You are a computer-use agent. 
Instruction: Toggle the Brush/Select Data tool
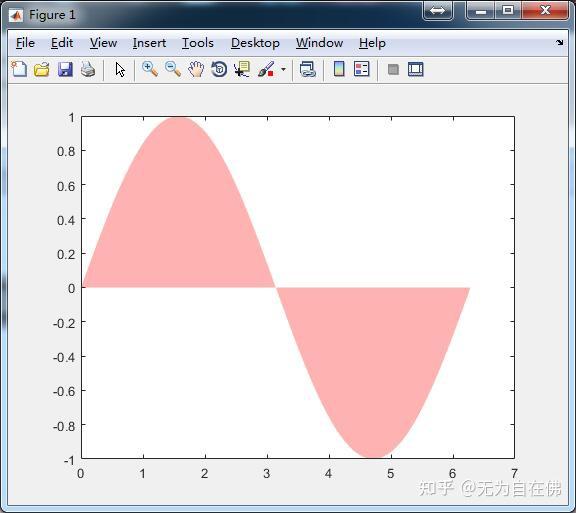266,69
